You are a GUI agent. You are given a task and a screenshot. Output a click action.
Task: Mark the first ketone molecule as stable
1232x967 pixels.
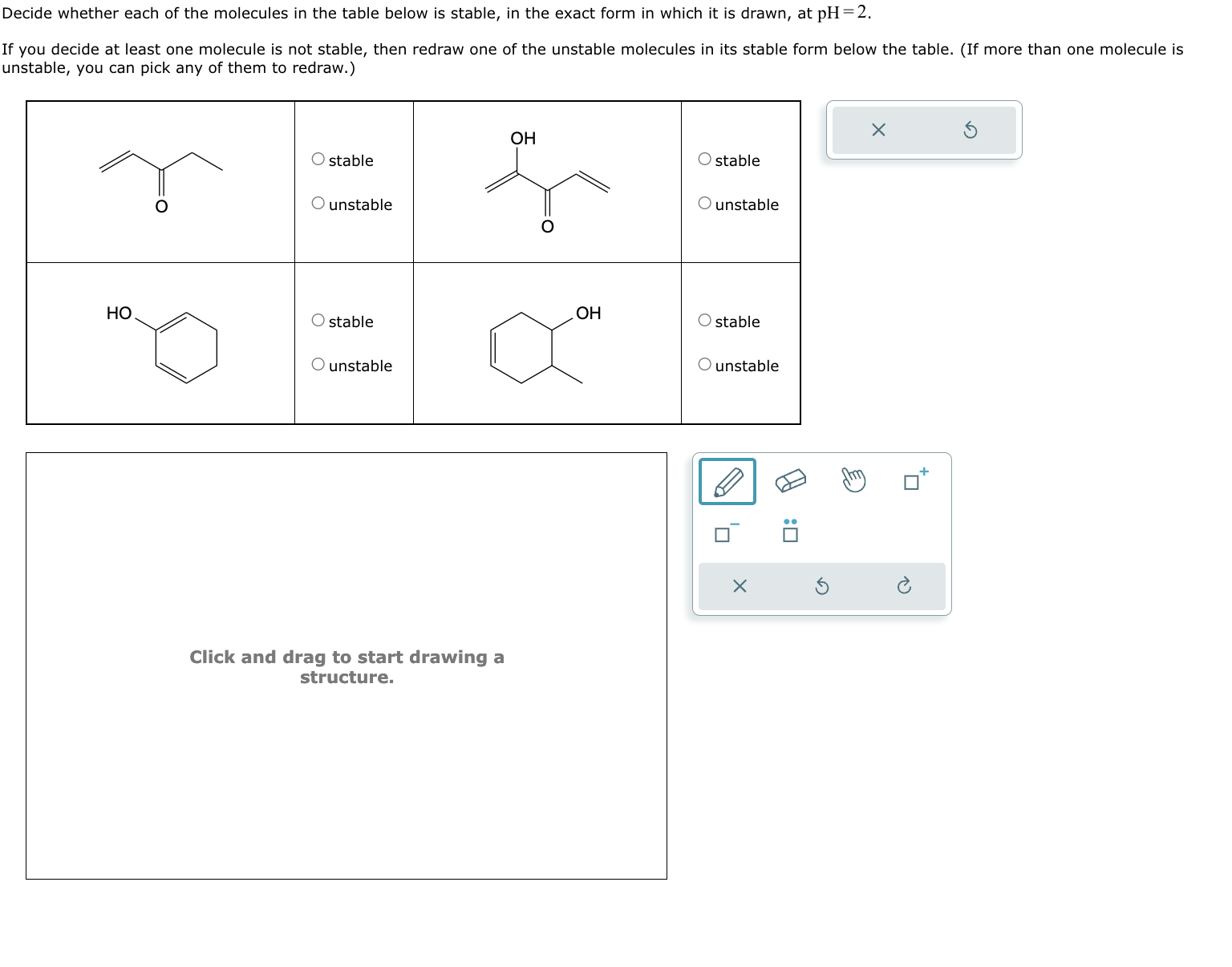(318, 159)
